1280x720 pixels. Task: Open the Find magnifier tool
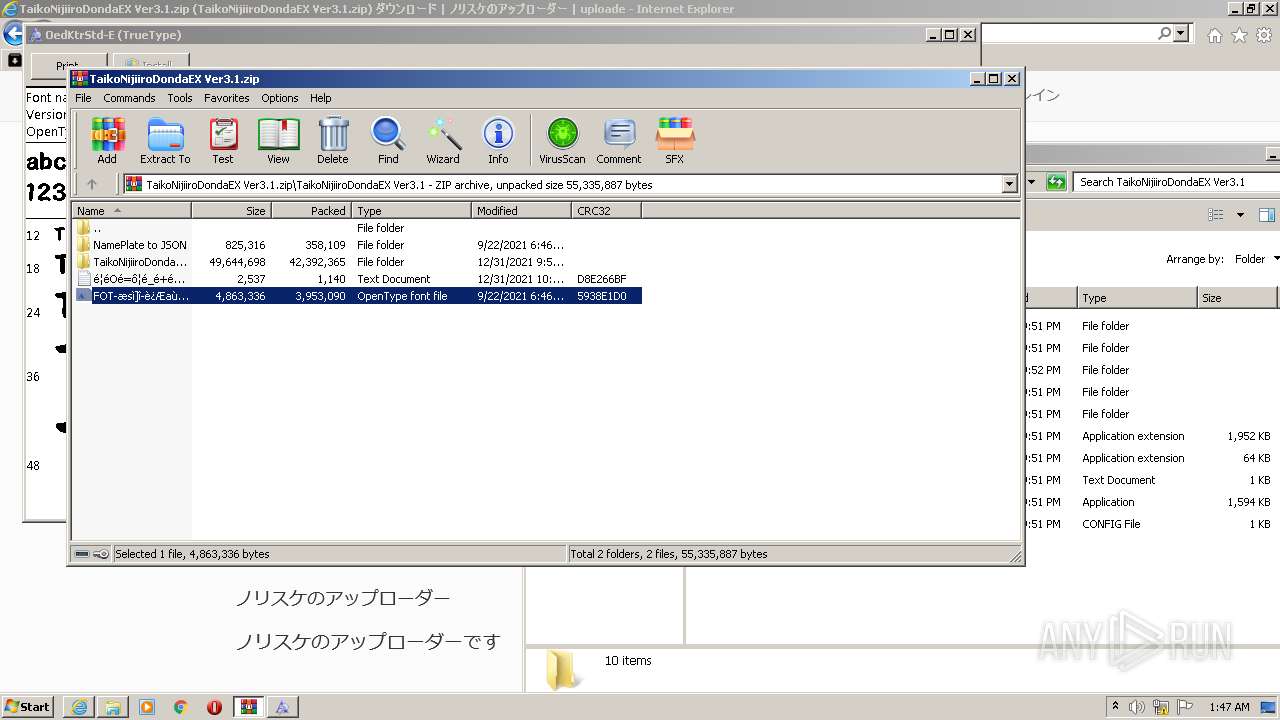[x=388, y=141]
